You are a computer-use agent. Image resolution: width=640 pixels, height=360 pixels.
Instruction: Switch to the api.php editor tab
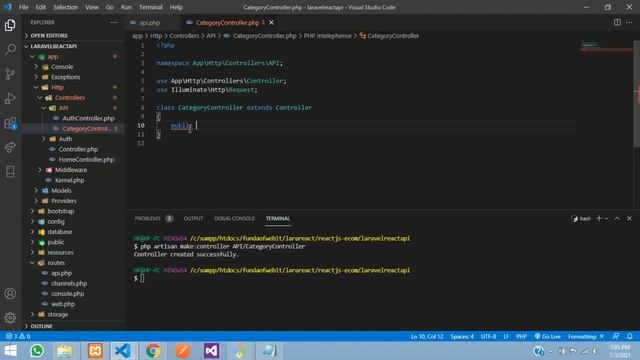150,22
